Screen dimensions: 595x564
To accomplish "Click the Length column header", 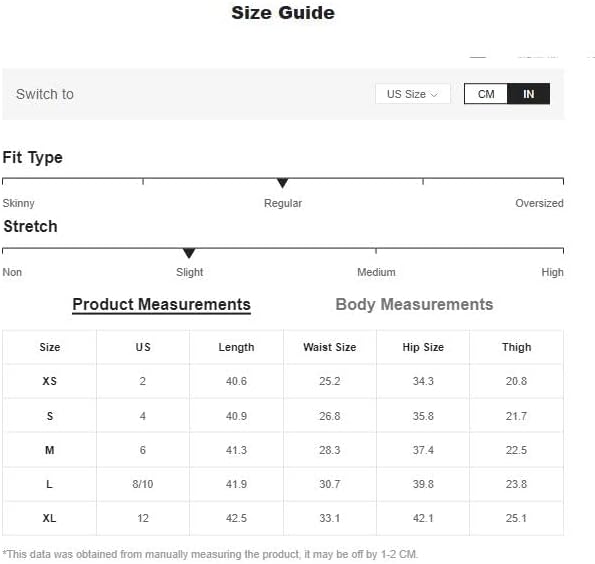I will click(x=236, y=347).
